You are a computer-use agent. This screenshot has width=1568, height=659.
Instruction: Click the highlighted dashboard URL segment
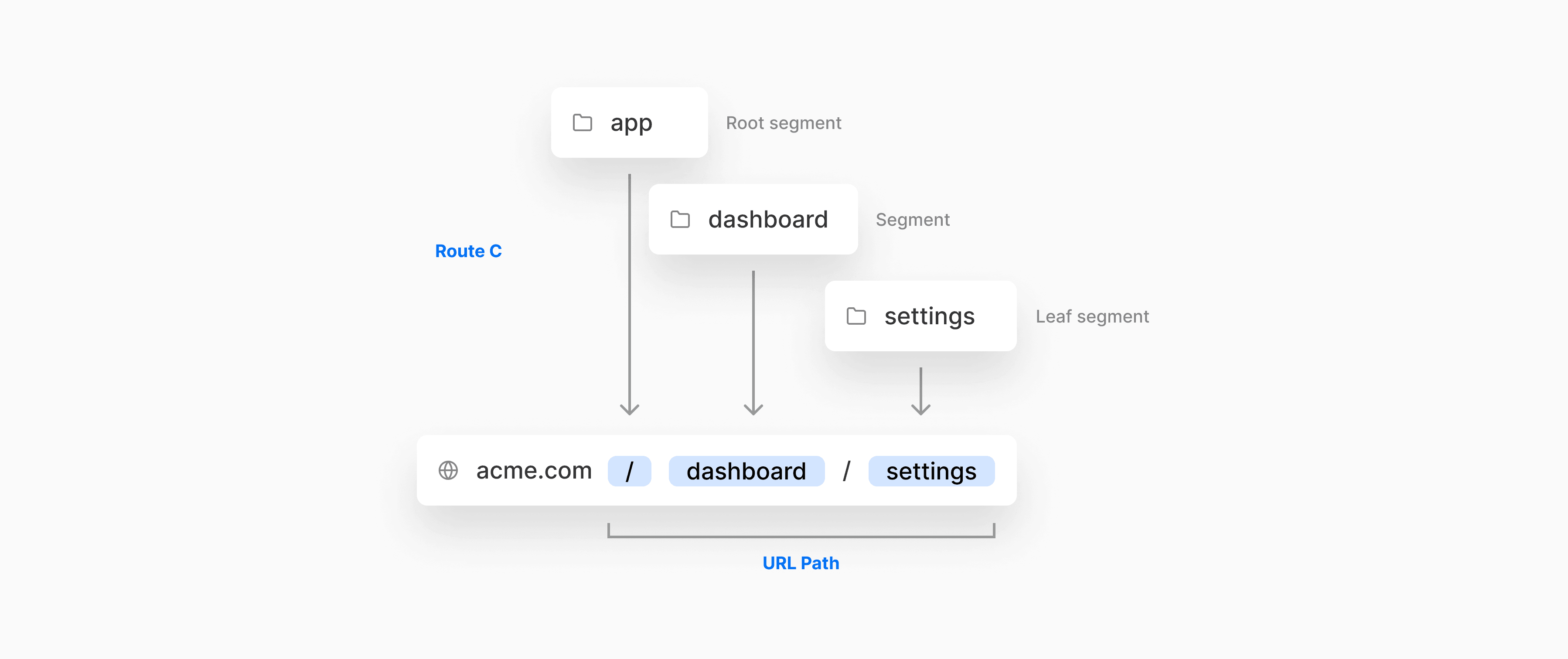click(x=747, y=471)
